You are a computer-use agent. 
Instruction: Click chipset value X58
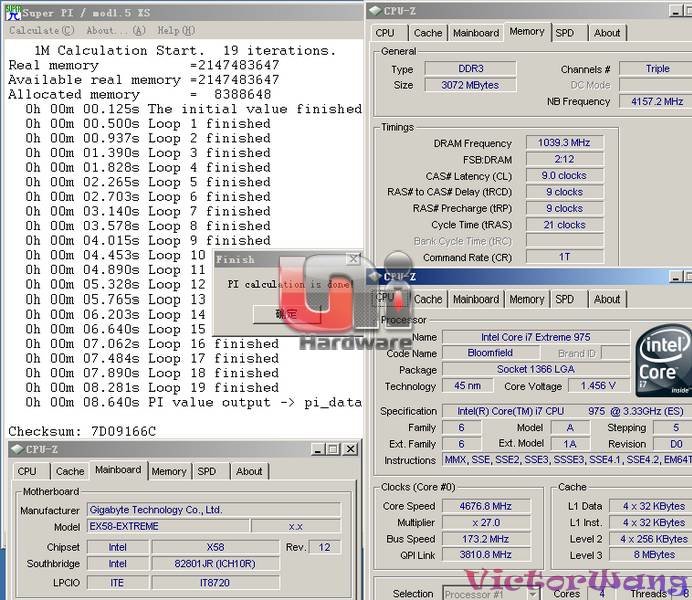pos(215,547)
